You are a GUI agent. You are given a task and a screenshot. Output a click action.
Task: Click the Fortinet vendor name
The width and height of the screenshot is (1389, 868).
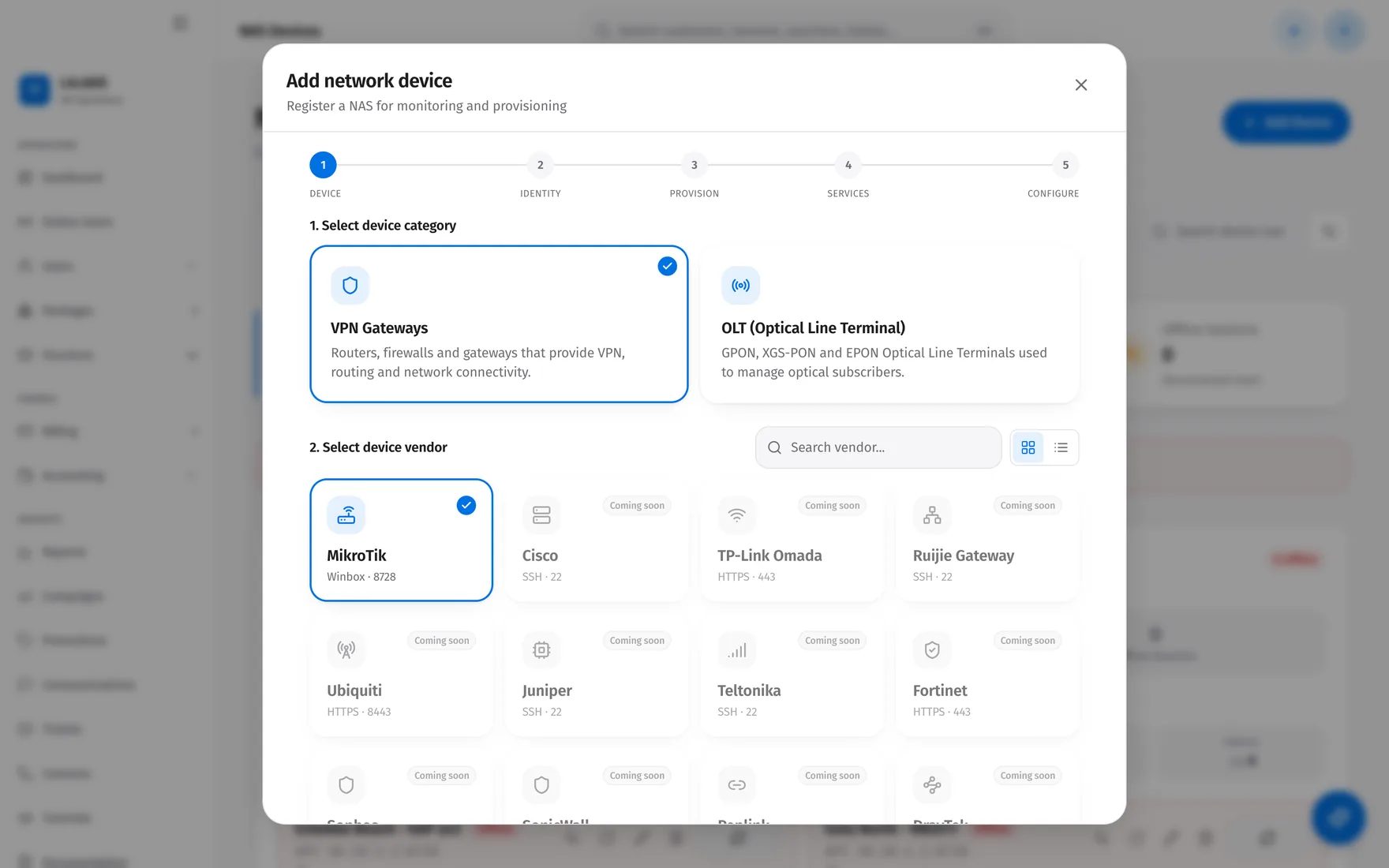[940, 690]
